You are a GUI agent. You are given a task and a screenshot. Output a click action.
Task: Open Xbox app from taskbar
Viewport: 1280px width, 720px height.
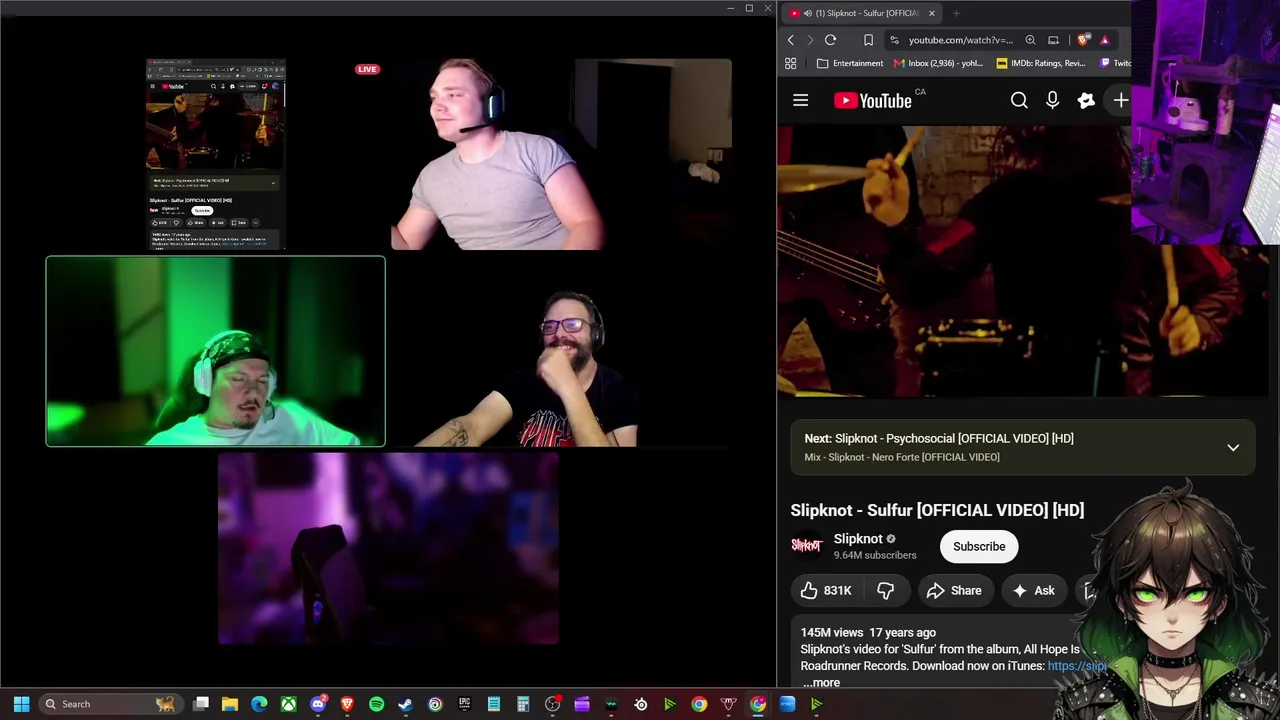tap(288, 704)
